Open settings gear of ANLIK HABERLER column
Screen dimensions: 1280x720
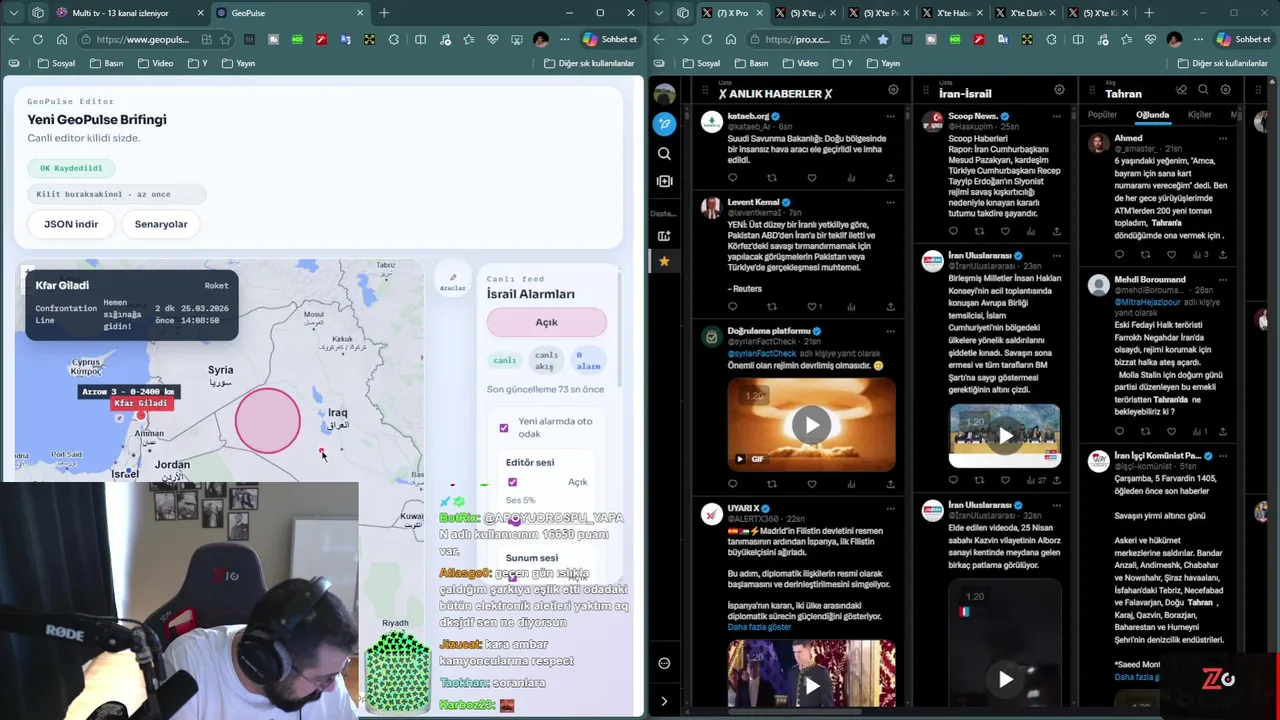[893, 90]
